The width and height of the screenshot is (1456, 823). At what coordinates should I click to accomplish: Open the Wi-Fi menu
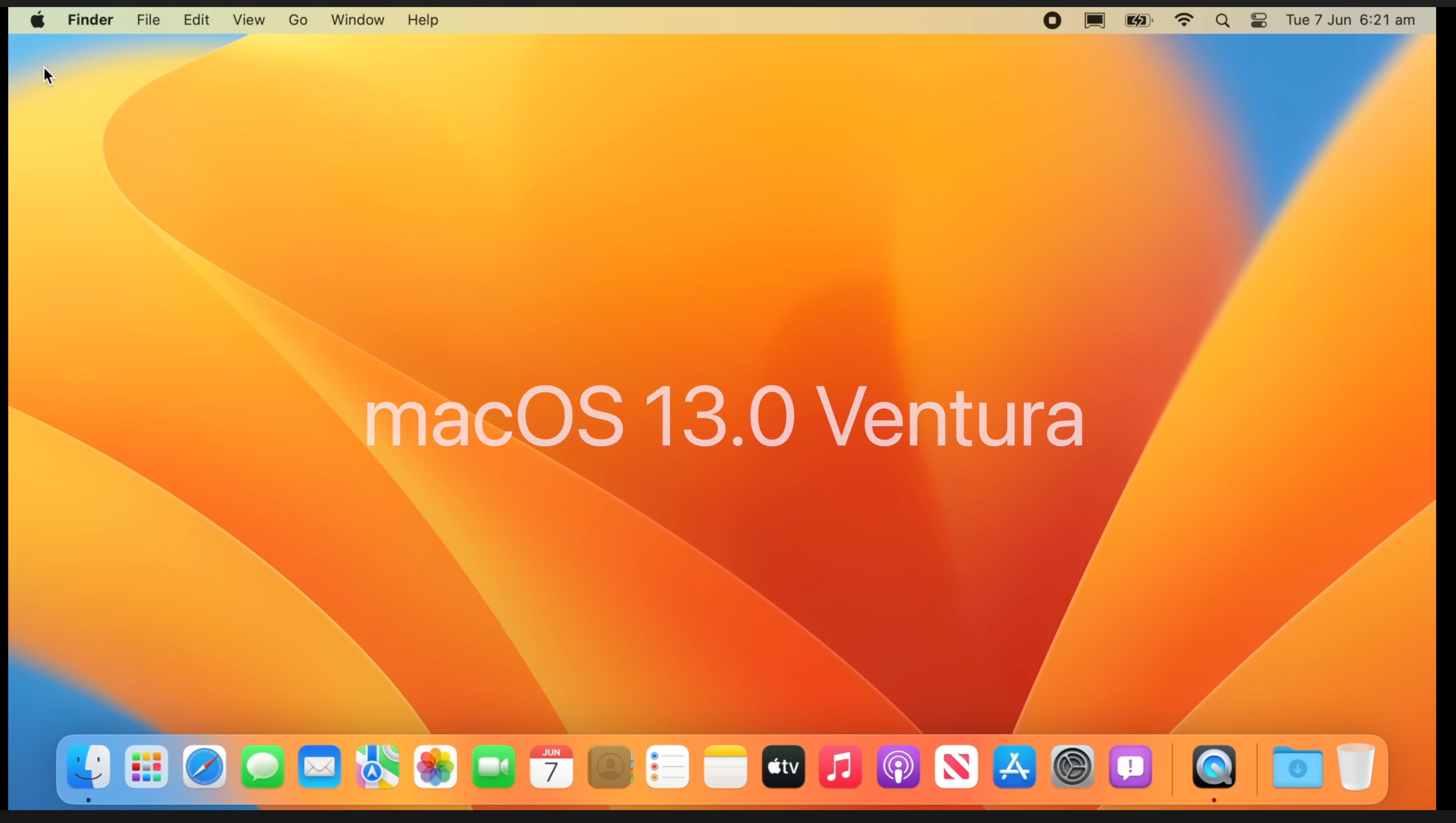(x=1184, y=20)
